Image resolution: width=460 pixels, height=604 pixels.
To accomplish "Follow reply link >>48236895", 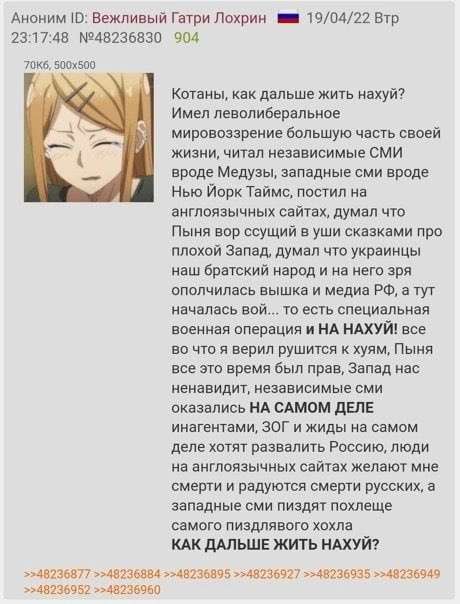I will click(x=197, y=574).
